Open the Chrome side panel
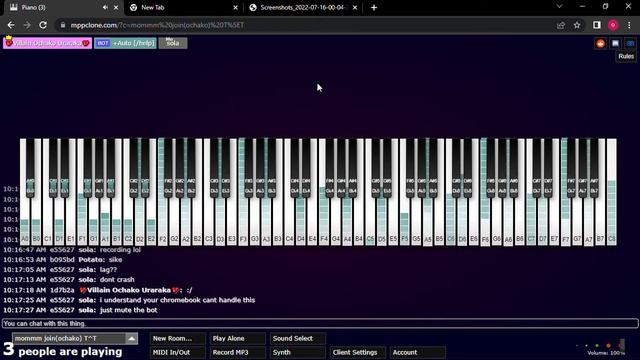This screenshot has width=640, height=360. click(x=597, y=25)
